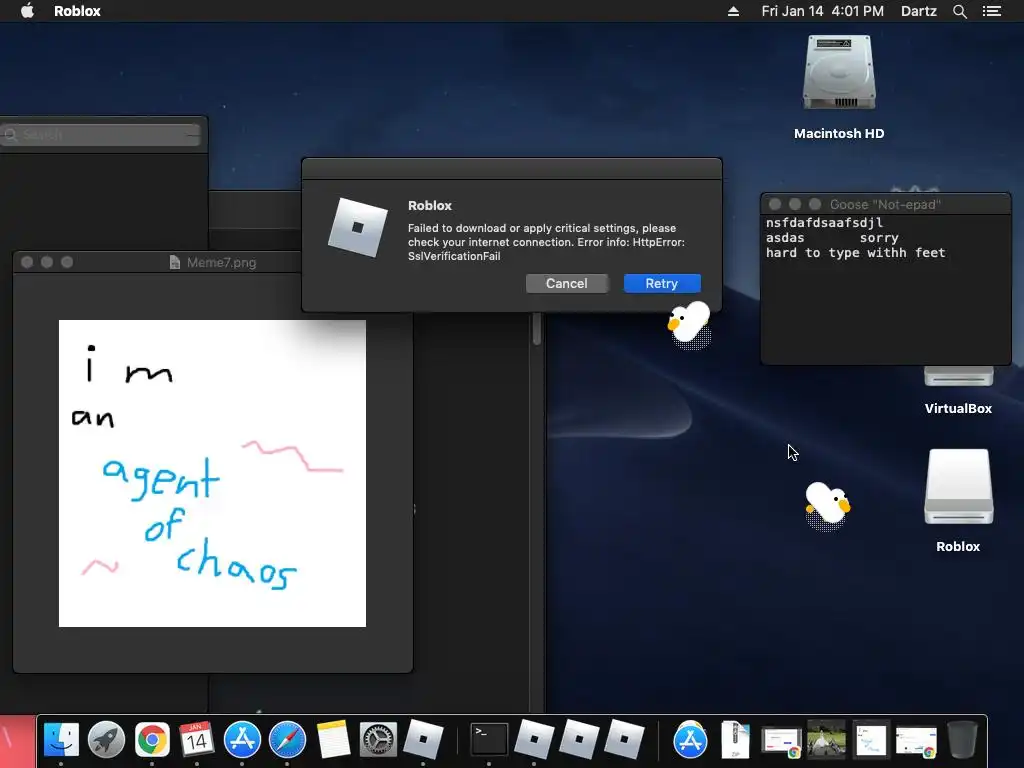Open Notes from the Dock
1024x768 pixels.
pos(333,739)
